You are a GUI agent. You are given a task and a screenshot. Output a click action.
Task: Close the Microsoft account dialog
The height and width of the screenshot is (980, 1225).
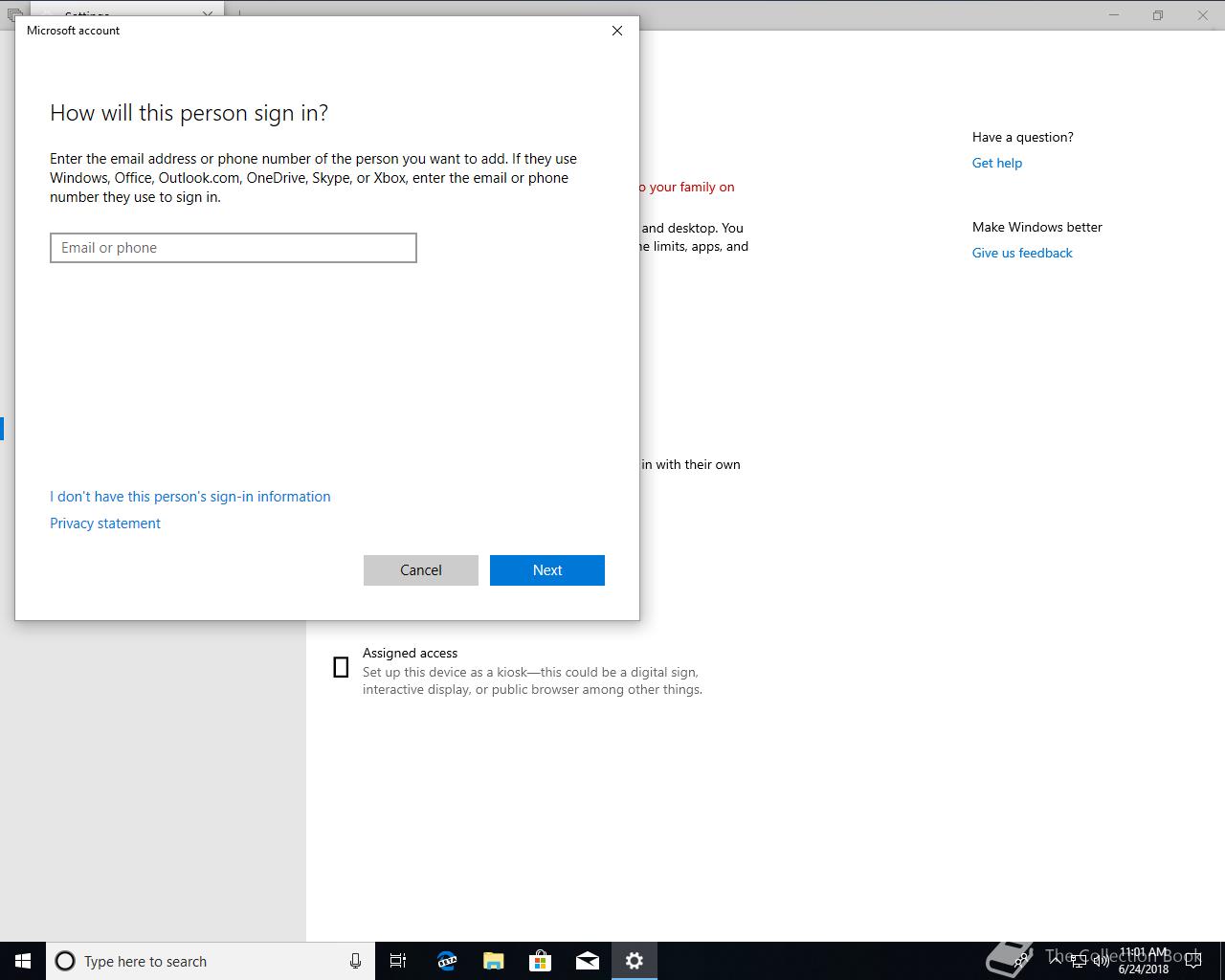tap(617, 31)
